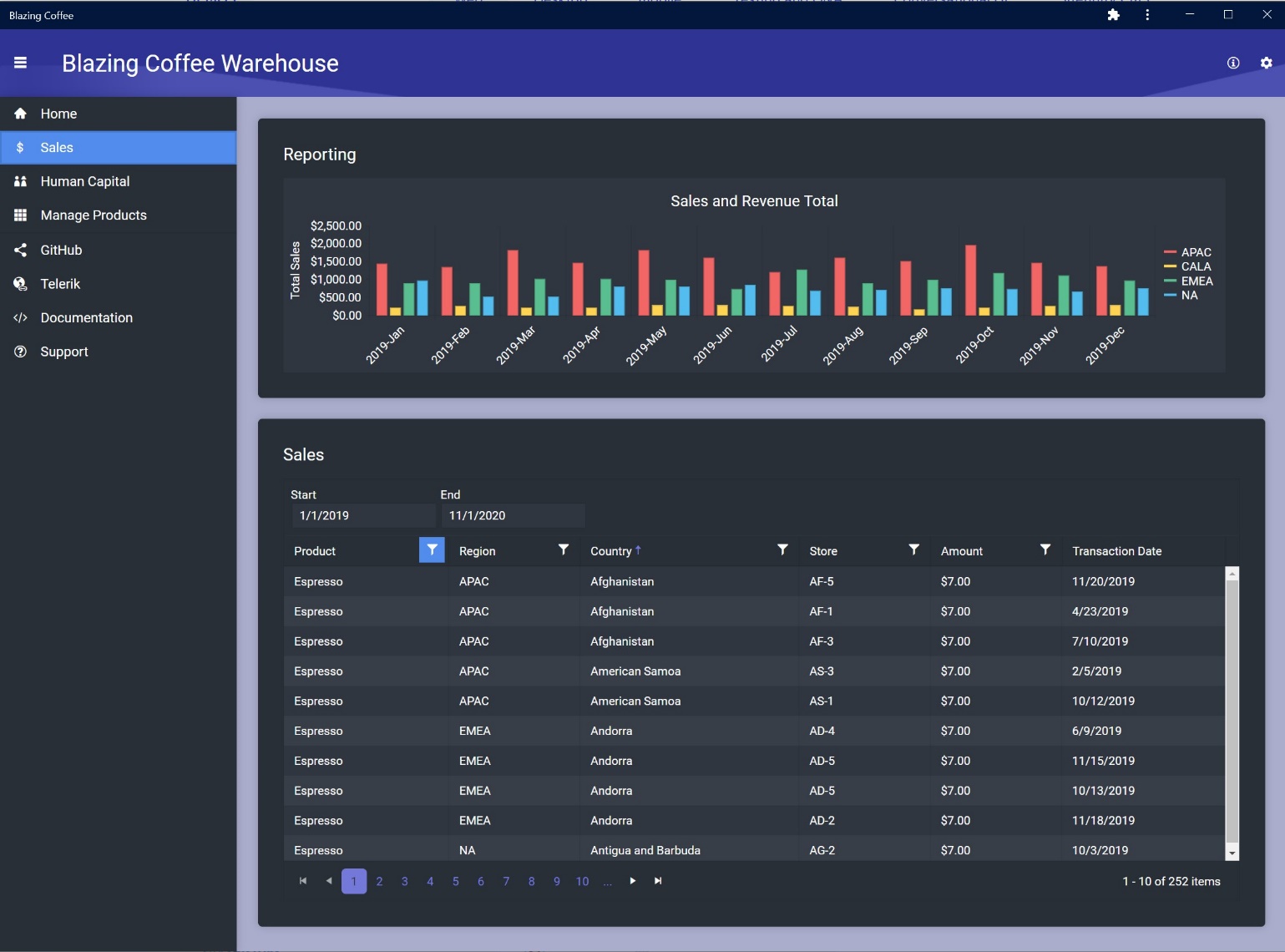Viewport: 1285px width, 952px height.
Task: Toggle CALA series in chart legend
Action: point(1187,266)
